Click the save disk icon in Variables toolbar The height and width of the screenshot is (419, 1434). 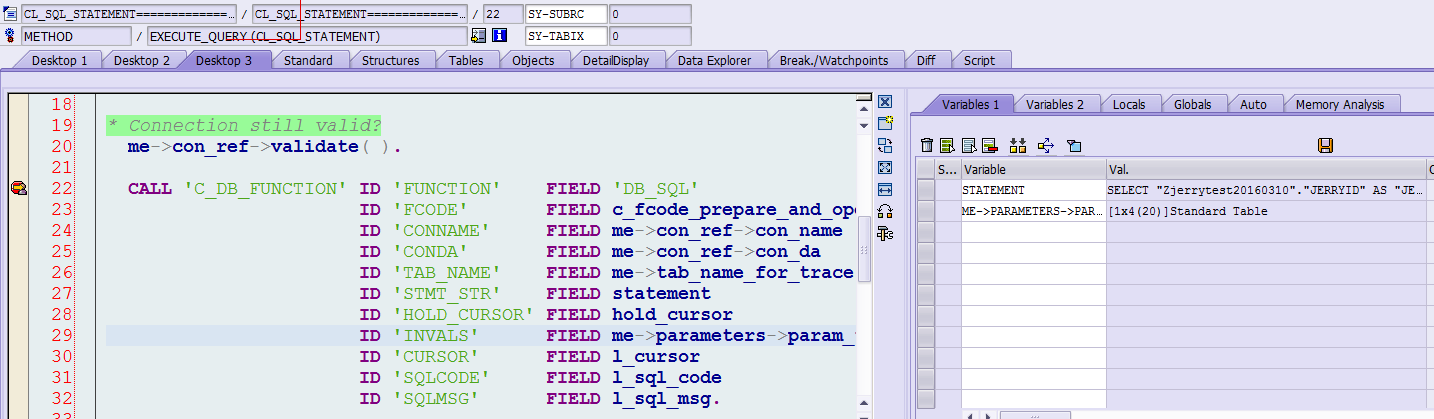(1325, 146)
